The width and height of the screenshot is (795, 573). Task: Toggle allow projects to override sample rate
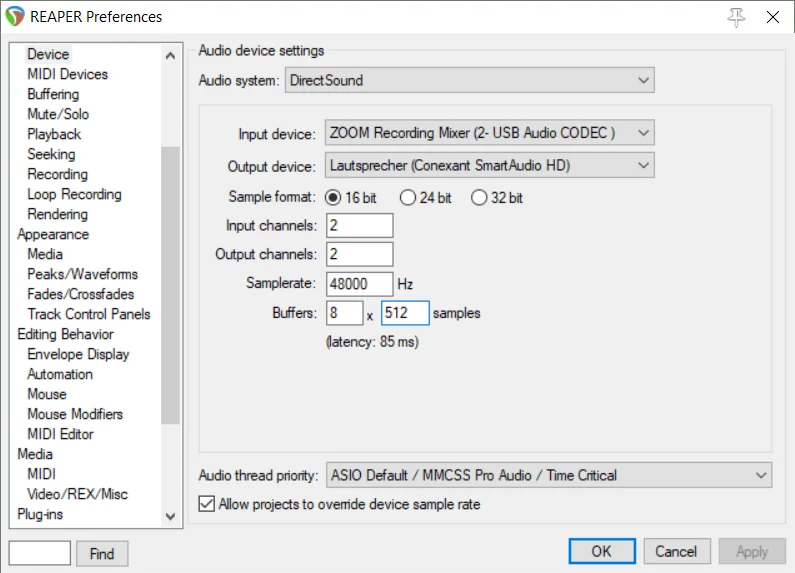point(208,505)
